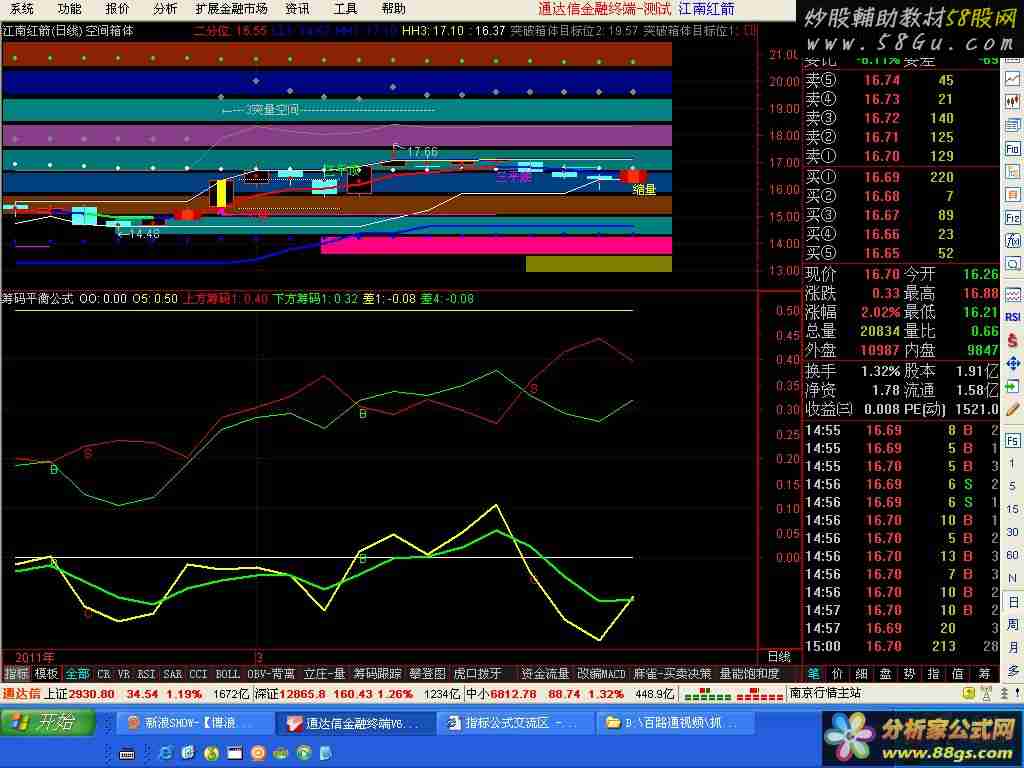This screenshot has width=1024, height=768.
Task: Open the D:\百路通视频 folder taskbar button
Action: pyautogui.click(x=675, y=723)
